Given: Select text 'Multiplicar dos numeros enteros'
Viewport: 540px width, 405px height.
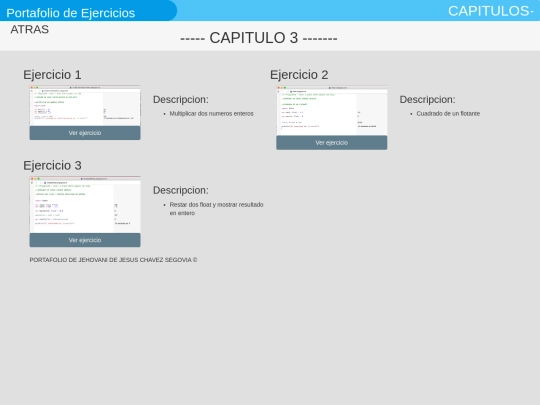Looking at the screenshot, I should 211,114.
